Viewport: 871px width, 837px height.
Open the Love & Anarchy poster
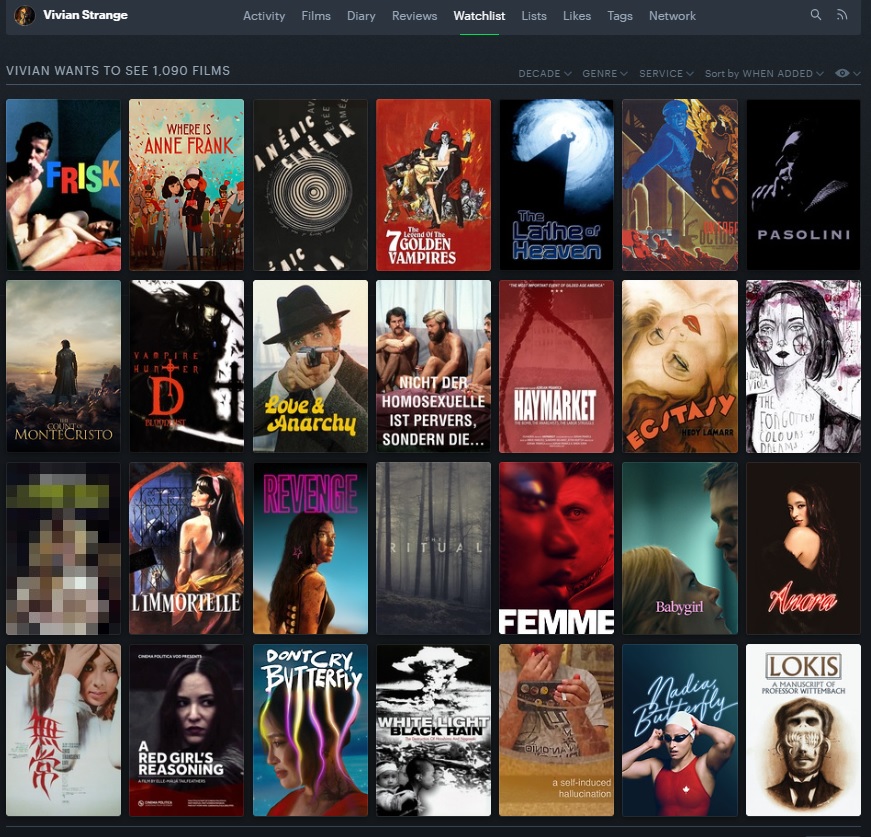click(x=310, y=366)
